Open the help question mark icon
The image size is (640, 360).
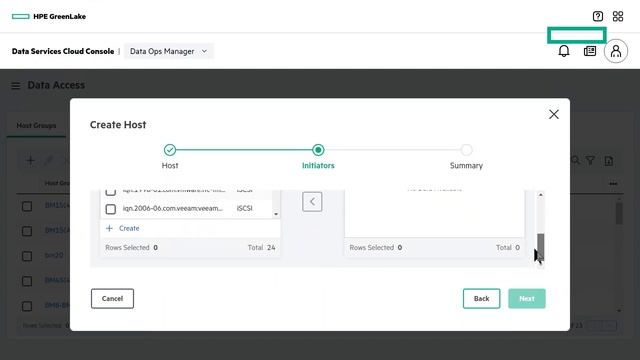pyautogui.click(x=598, y=16)
